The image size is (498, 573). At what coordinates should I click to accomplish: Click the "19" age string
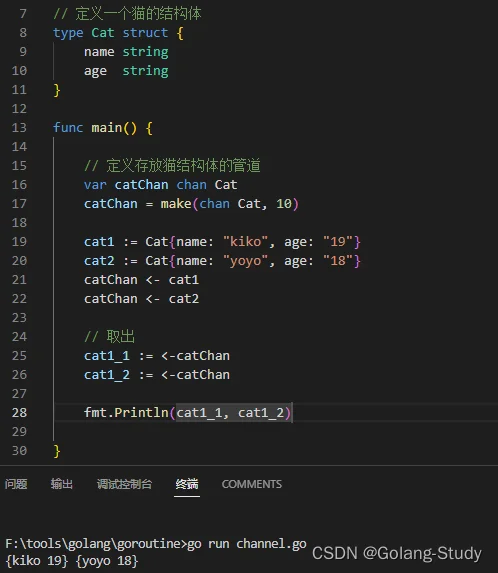tap(338, 242)
